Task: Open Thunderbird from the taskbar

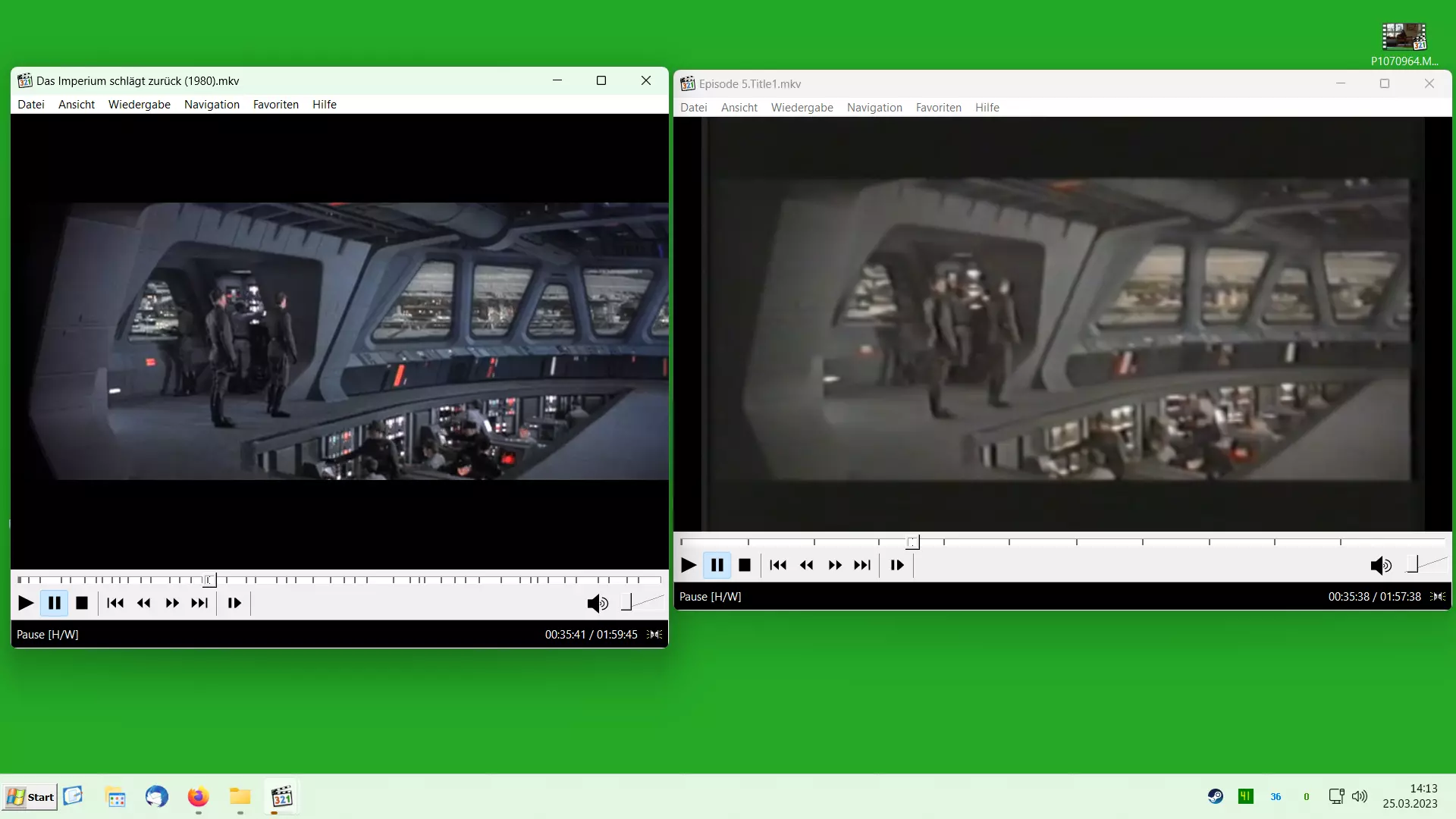Action: pyautogui.click(x=157, y=797)
